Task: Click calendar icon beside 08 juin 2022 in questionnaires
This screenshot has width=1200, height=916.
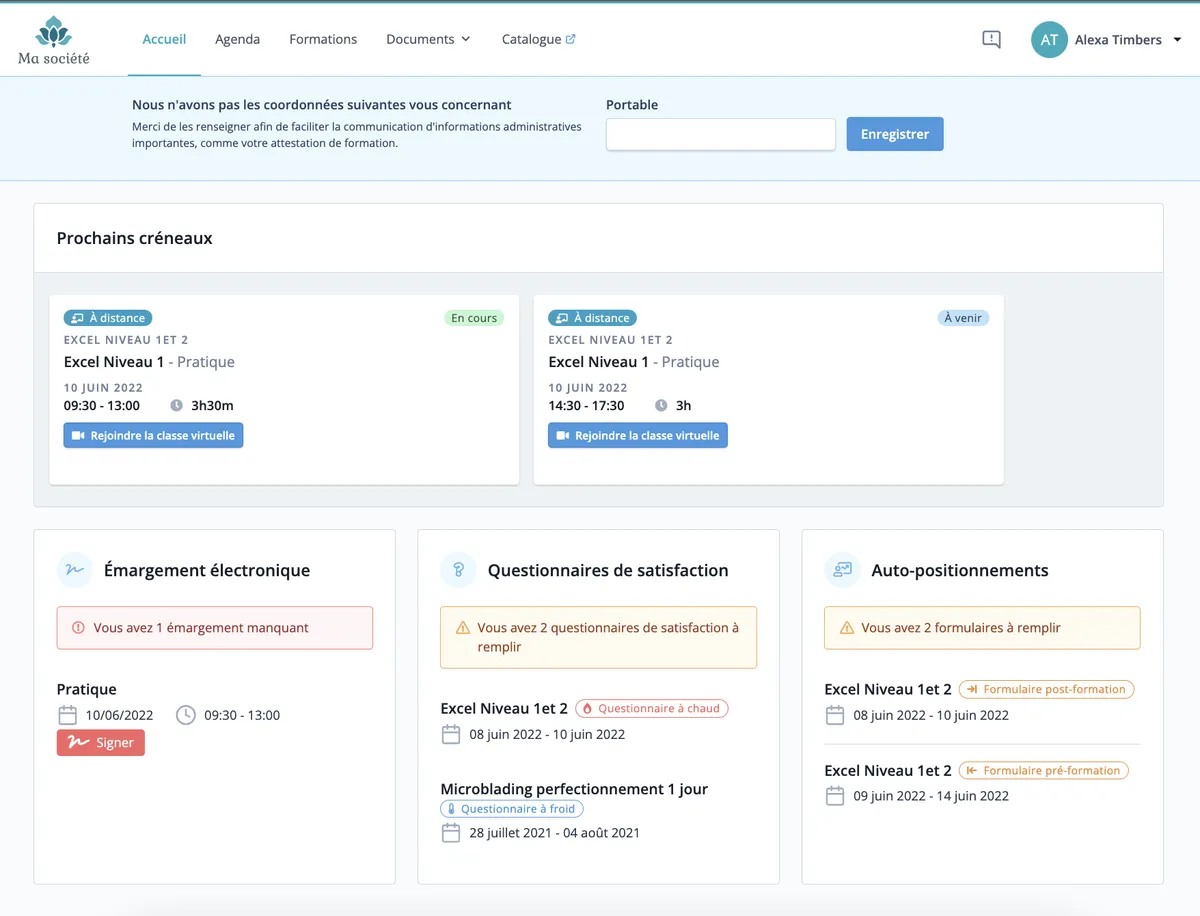Action: tap(451, 734)
